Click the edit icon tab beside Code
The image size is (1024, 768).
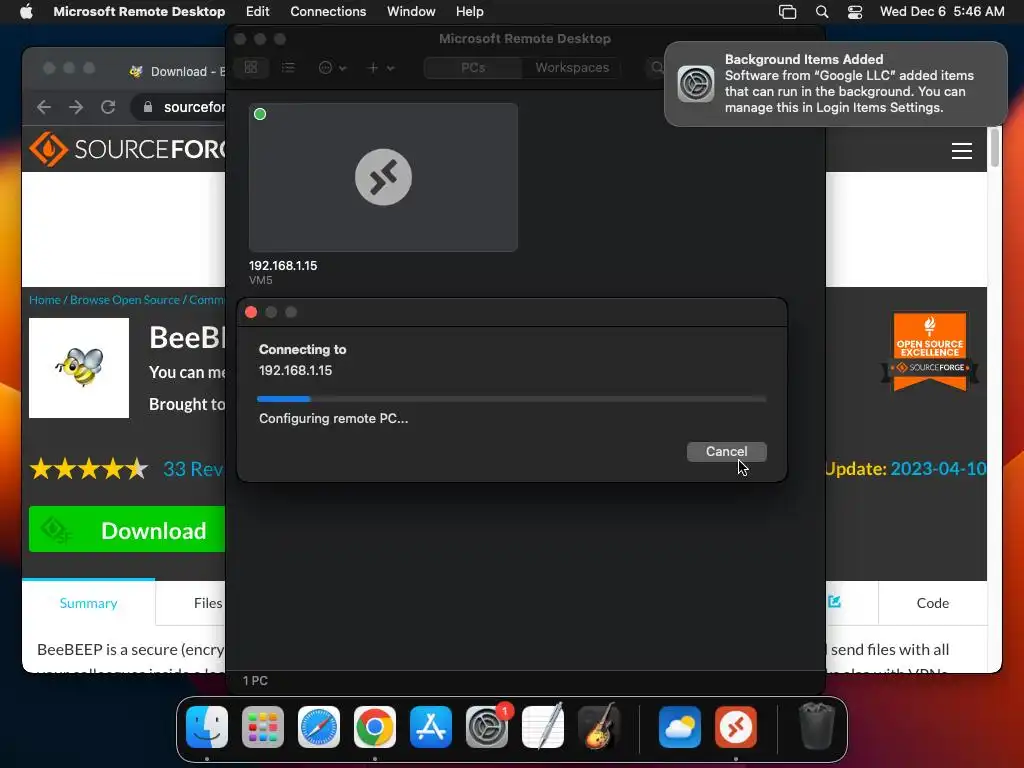pyautogui.click(x=835, y=601)
